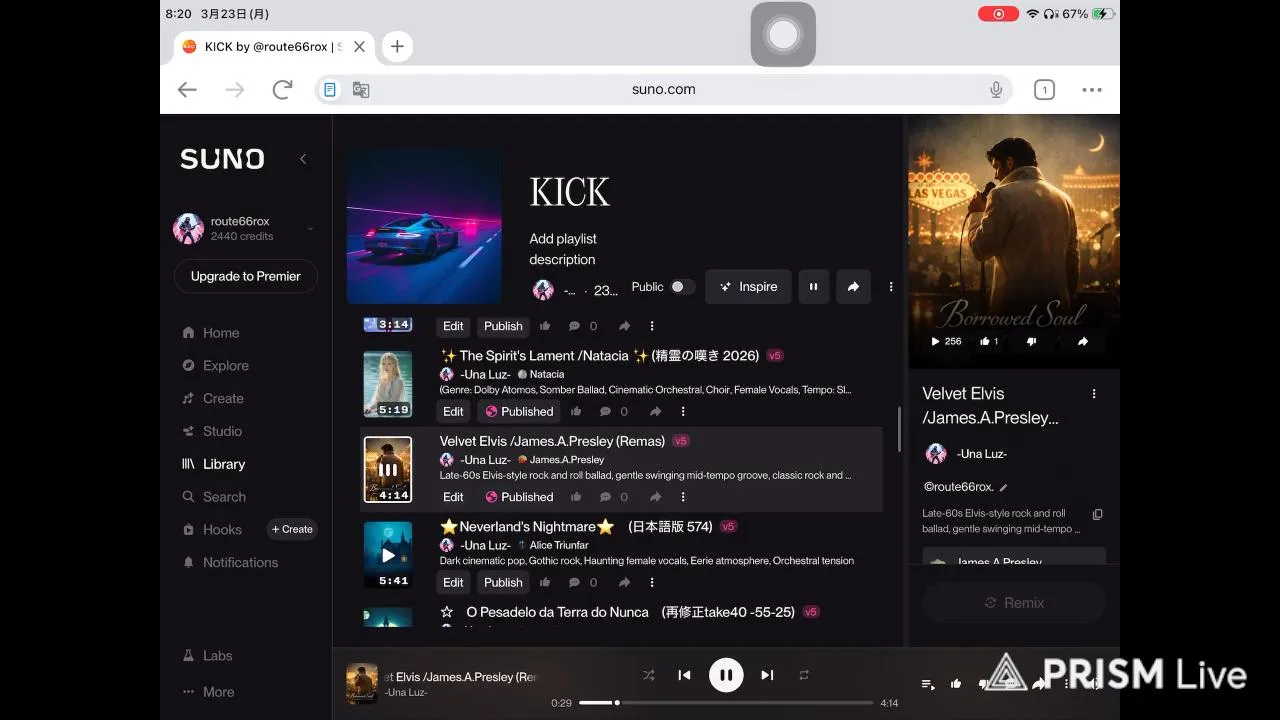Share The Spirit's Lament track
Viewport: 1280px width, 720px height.
tap(655, 412)
